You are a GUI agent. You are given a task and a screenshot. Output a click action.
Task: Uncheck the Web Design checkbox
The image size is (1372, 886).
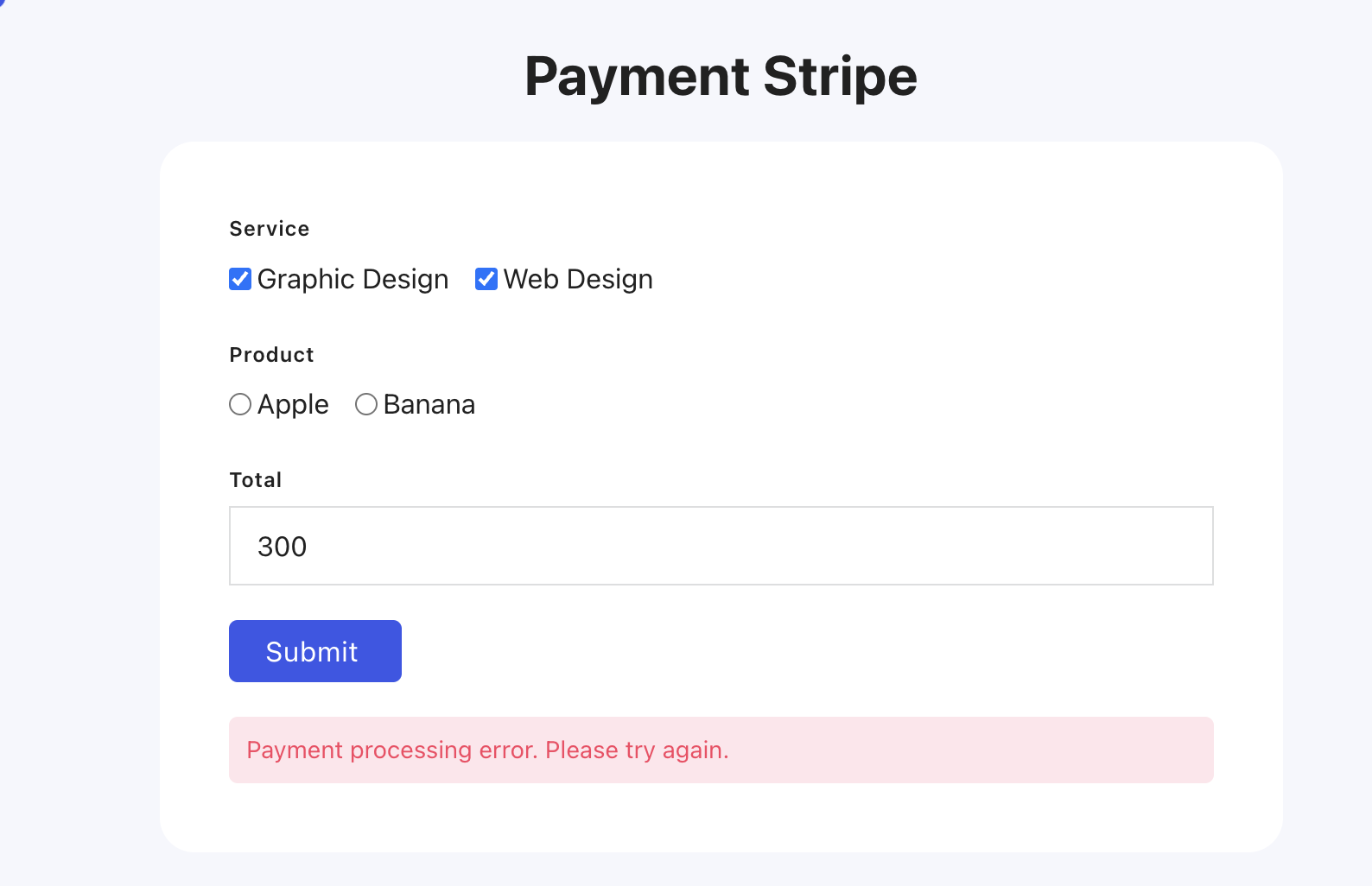coord(486,279)
